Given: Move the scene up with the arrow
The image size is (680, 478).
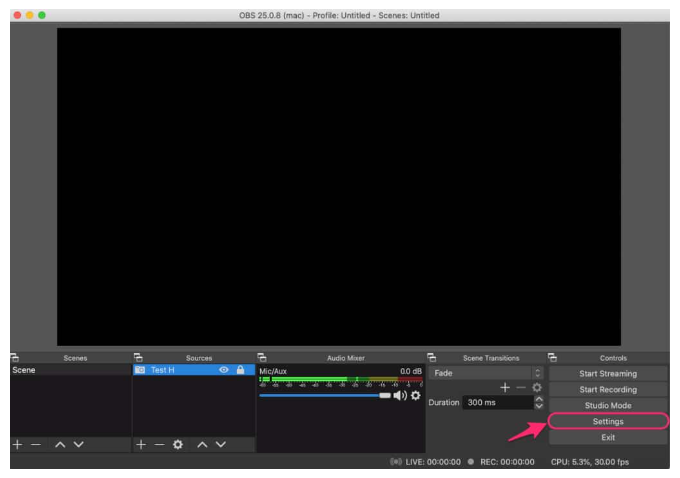Looking at the screenshot, I should (60, 445).
